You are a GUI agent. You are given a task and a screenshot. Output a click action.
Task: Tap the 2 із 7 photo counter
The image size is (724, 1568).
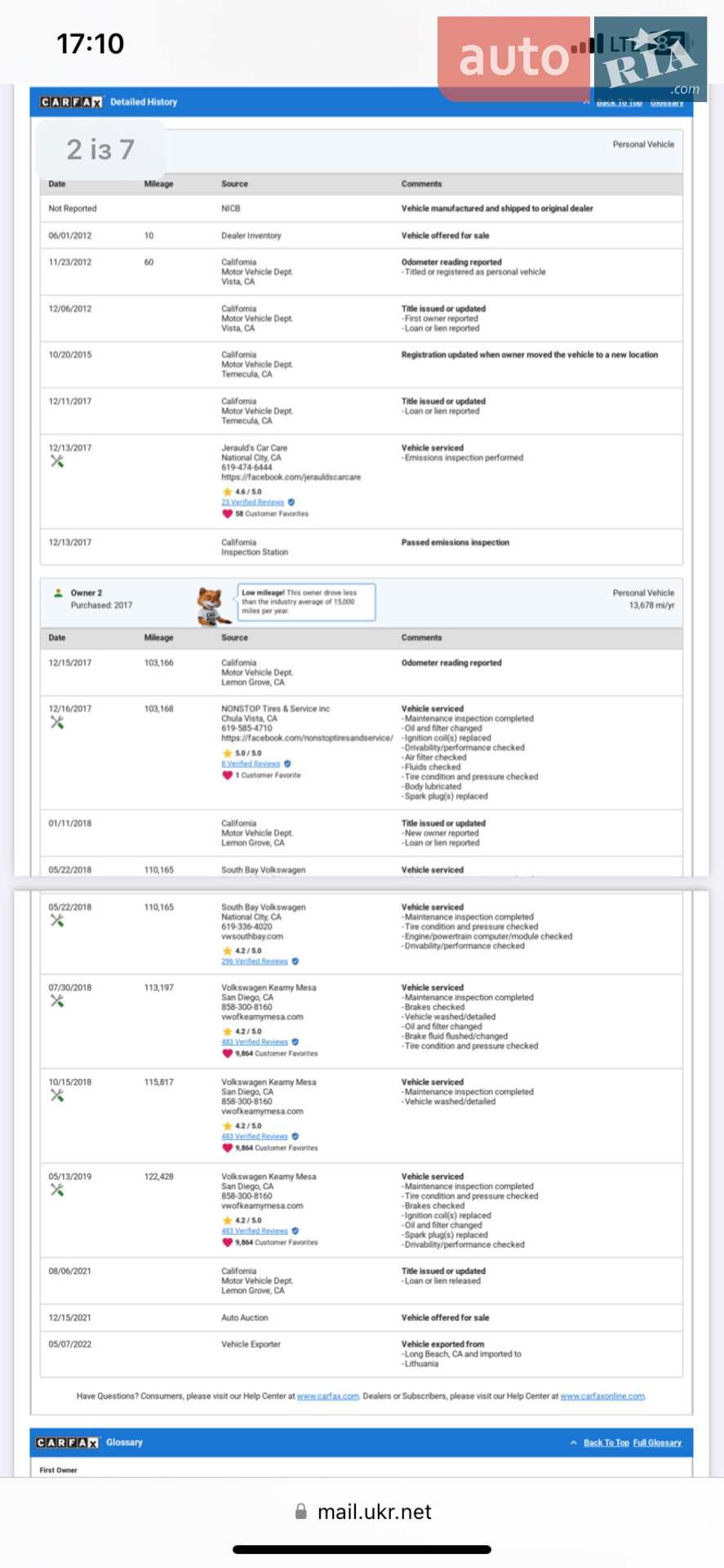[x=100, y=149]
